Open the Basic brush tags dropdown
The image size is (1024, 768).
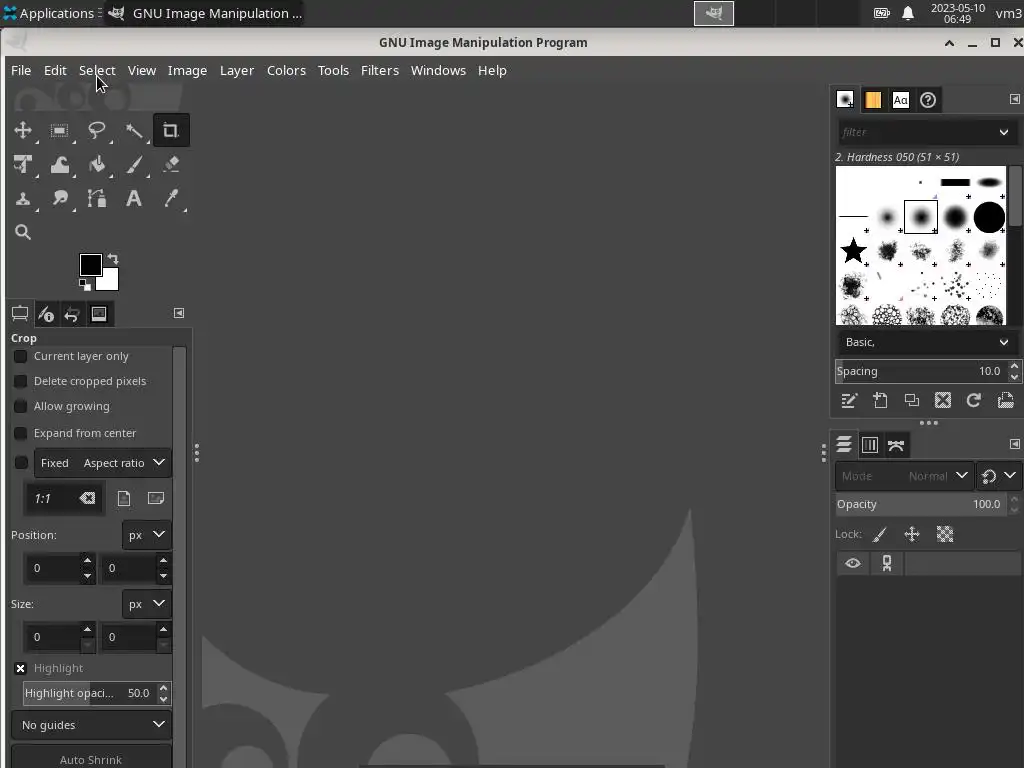926,342
